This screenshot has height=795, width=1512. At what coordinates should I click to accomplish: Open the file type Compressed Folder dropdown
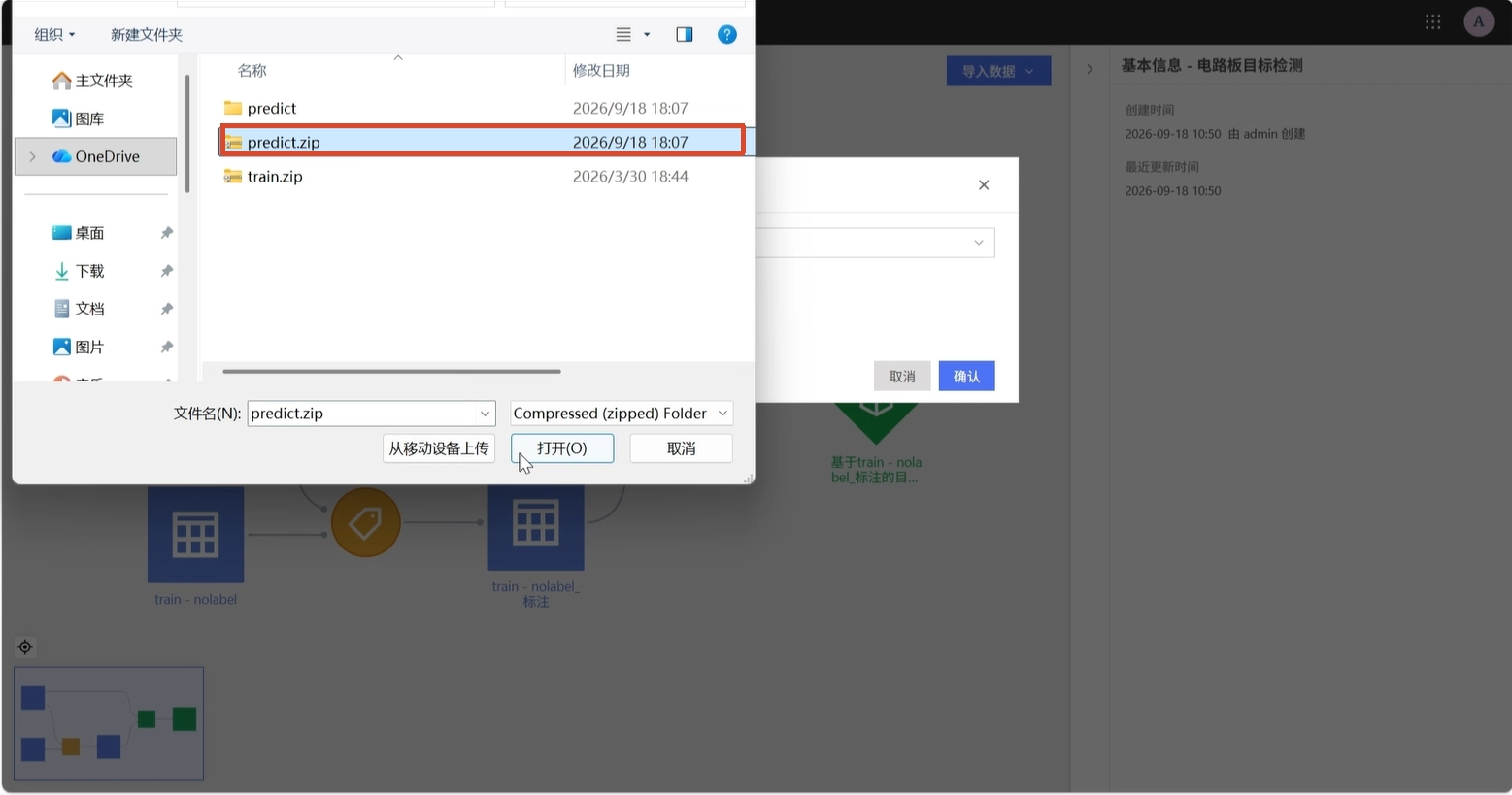point(622,414)
